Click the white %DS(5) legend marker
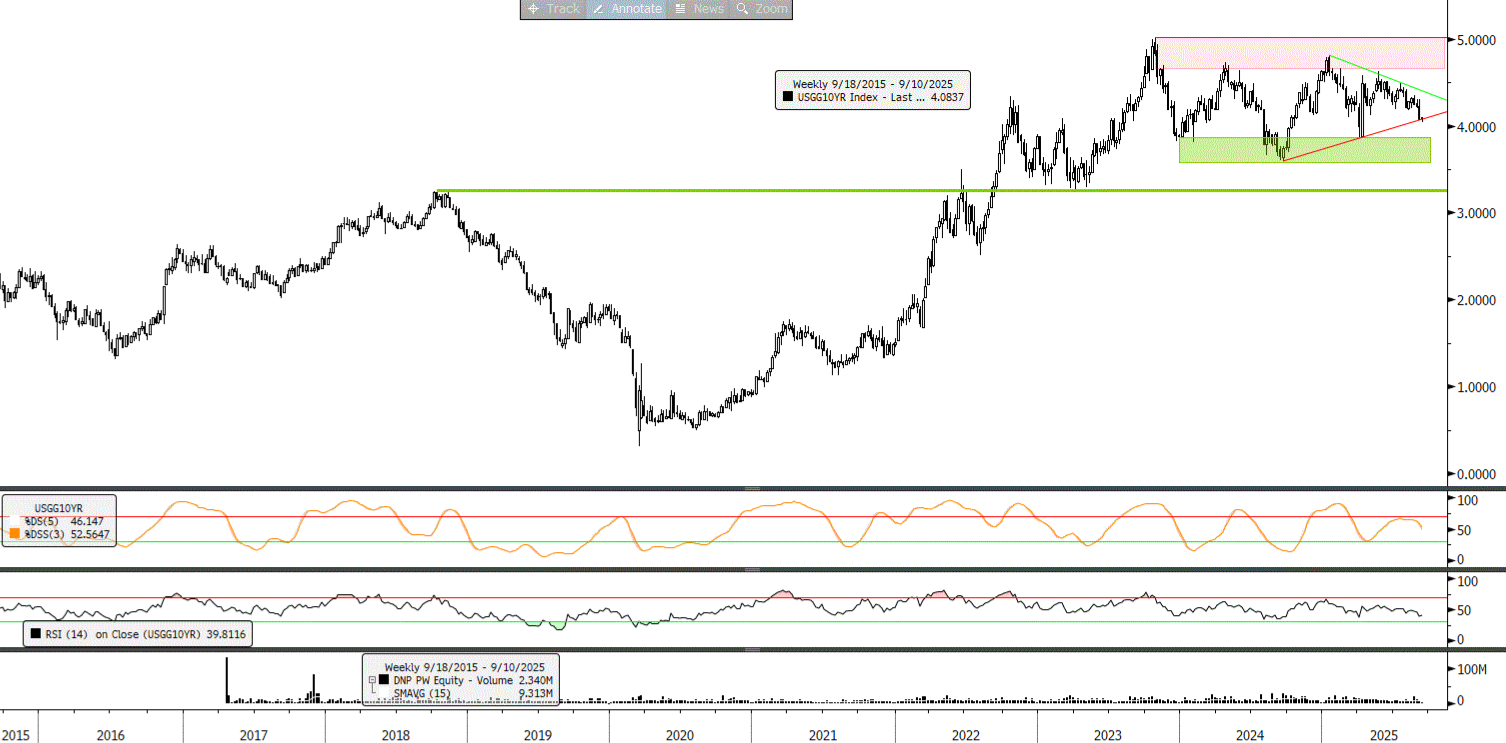The width and height of the screenshot is (1506, 743). tap(14, 522)
